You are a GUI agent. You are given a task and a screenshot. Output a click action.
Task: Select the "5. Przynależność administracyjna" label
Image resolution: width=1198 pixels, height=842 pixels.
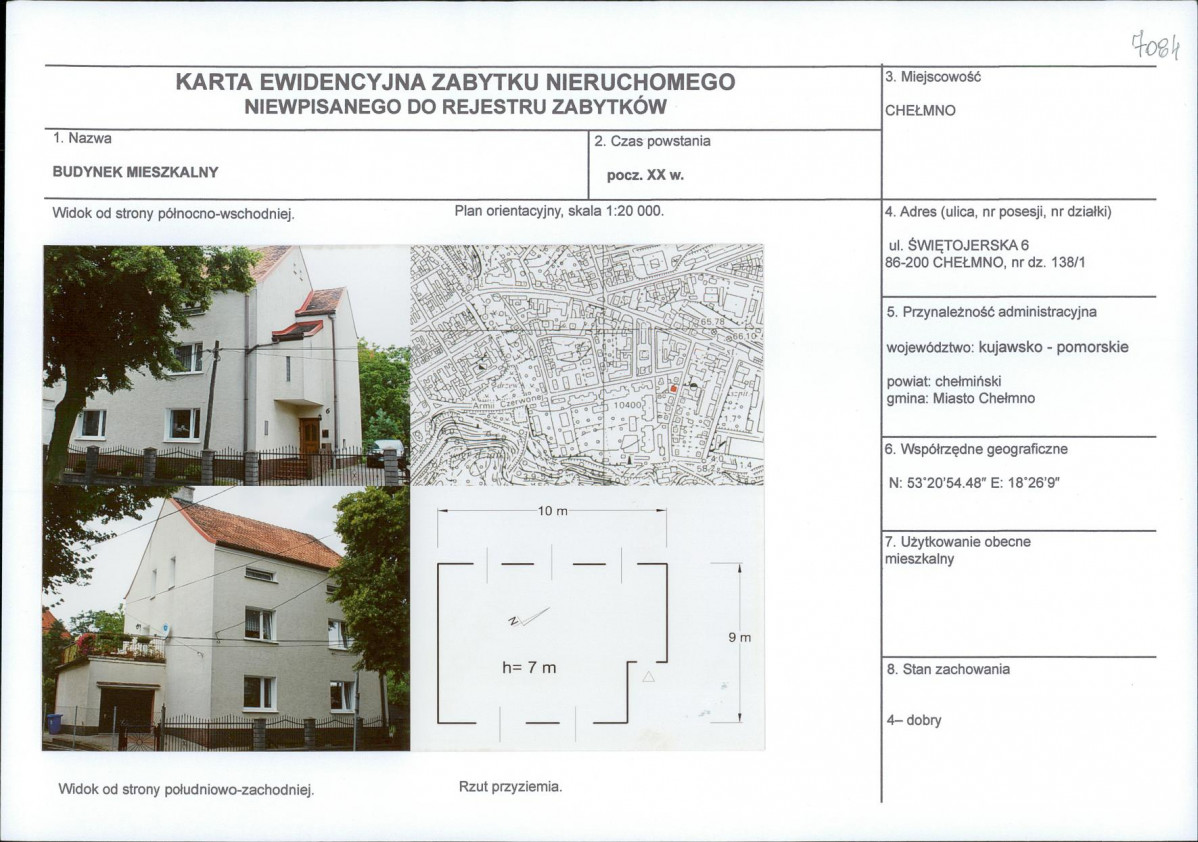[x=991, y=312]
